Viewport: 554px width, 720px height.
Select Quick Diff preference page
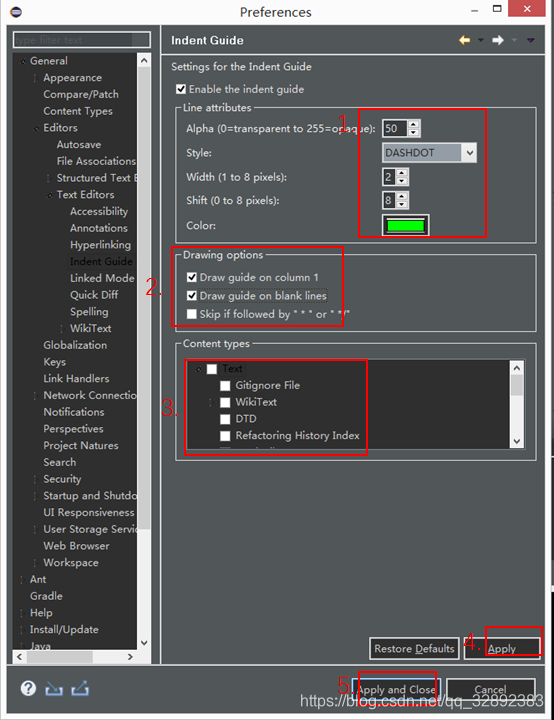coord(94,295)
